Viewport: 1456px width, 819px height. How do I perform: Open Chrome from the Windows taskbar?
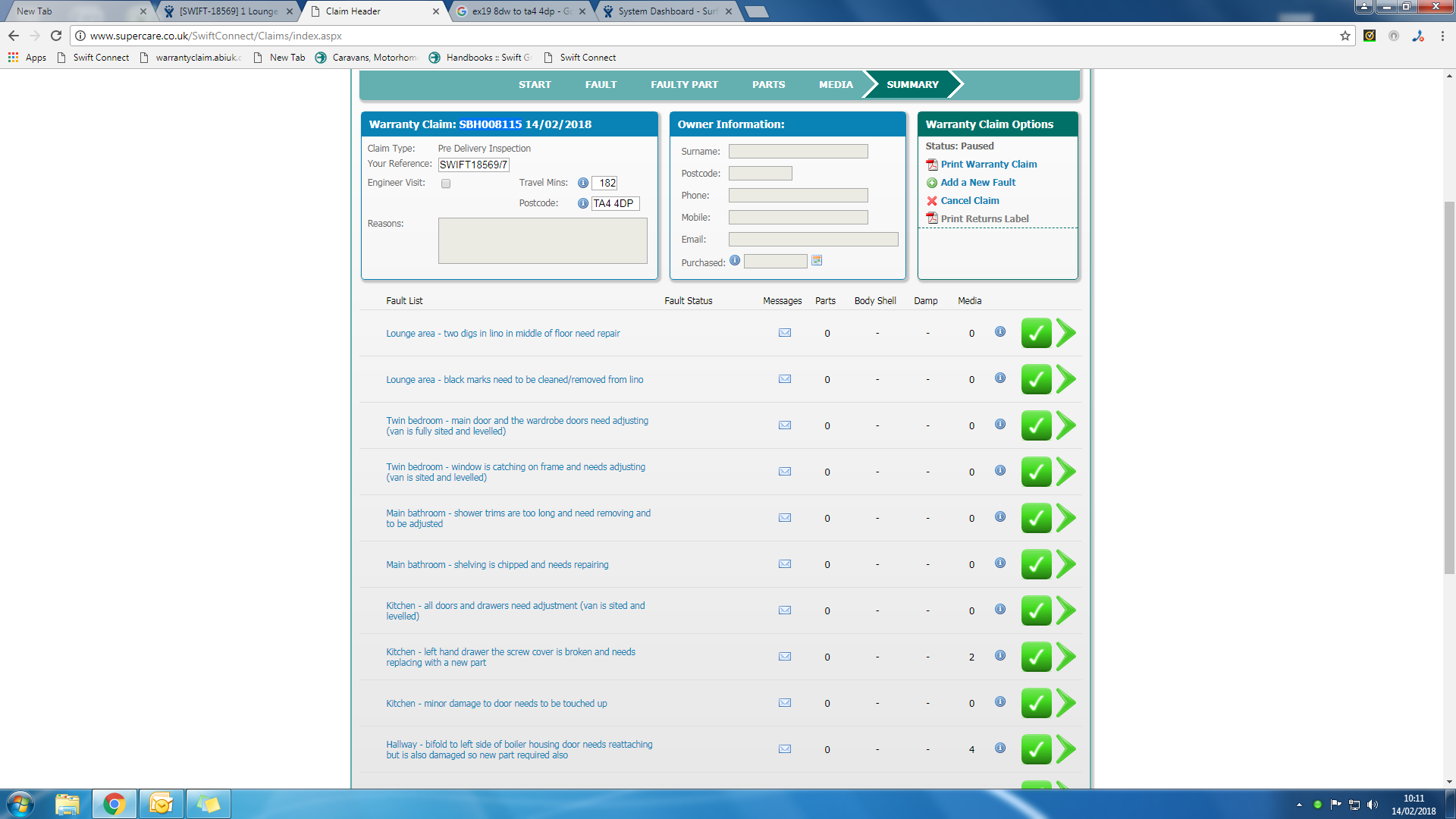click(x=115, y=804)
